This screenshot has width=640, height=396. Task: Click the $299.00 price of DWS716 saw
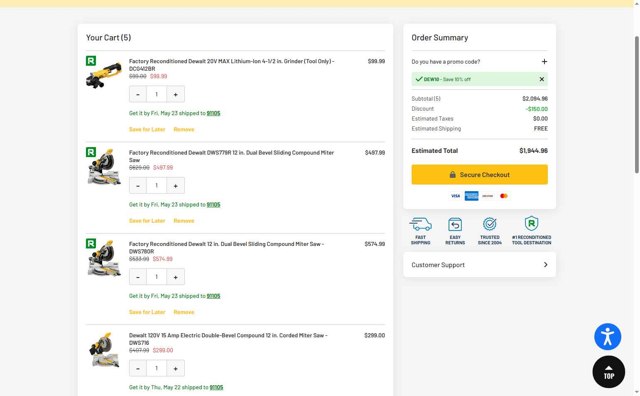pos(375,336)
